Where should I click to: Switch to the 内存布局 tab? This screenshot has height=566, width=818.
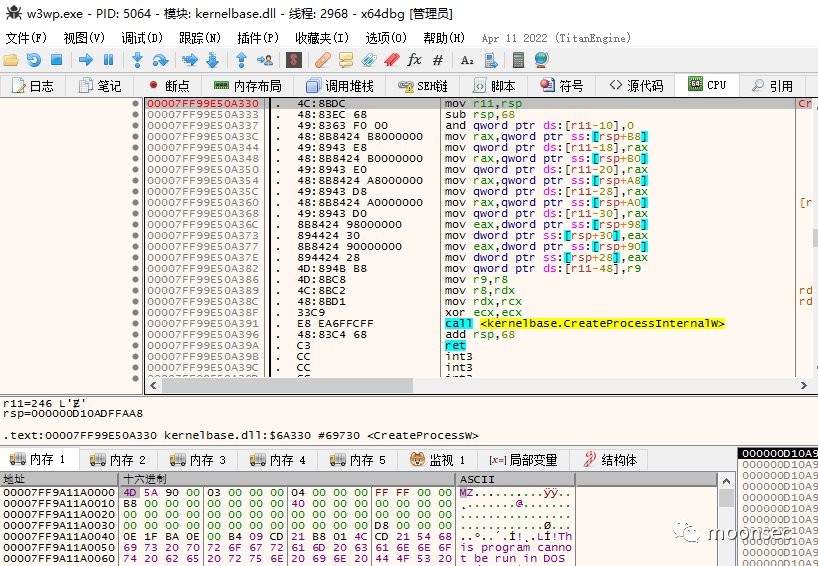pyautogui.click(x=247, y=86)
